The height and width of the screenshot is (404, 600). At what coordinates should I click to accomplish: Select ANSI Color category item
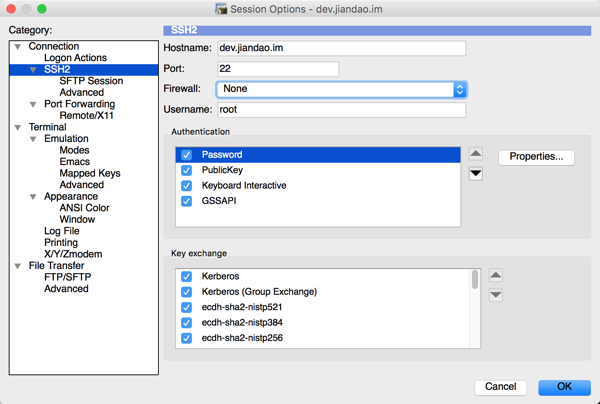click(x=84, y=208)
